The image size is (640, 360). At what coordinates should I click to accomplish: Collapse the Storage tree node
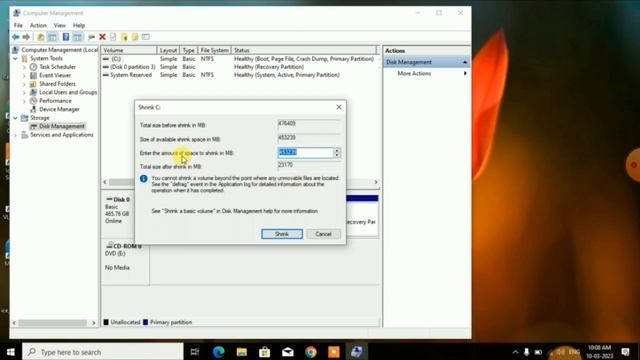click(16, 118)
